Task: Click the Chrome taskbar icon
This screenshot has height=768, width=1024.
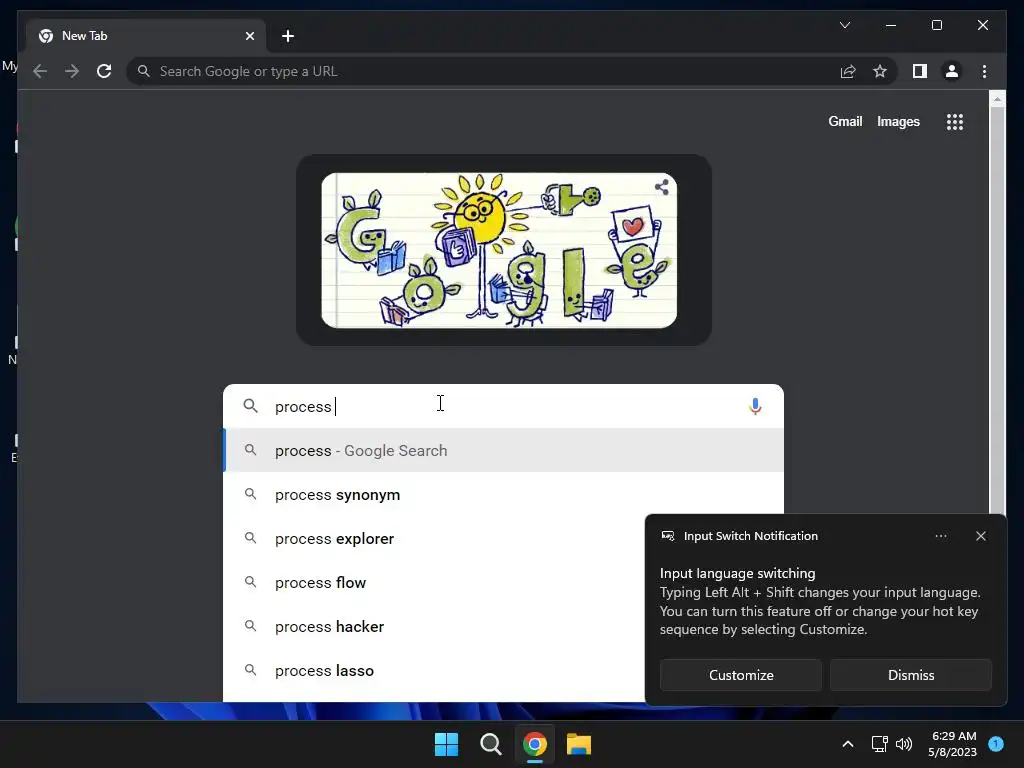Action: tap(534, 744)
